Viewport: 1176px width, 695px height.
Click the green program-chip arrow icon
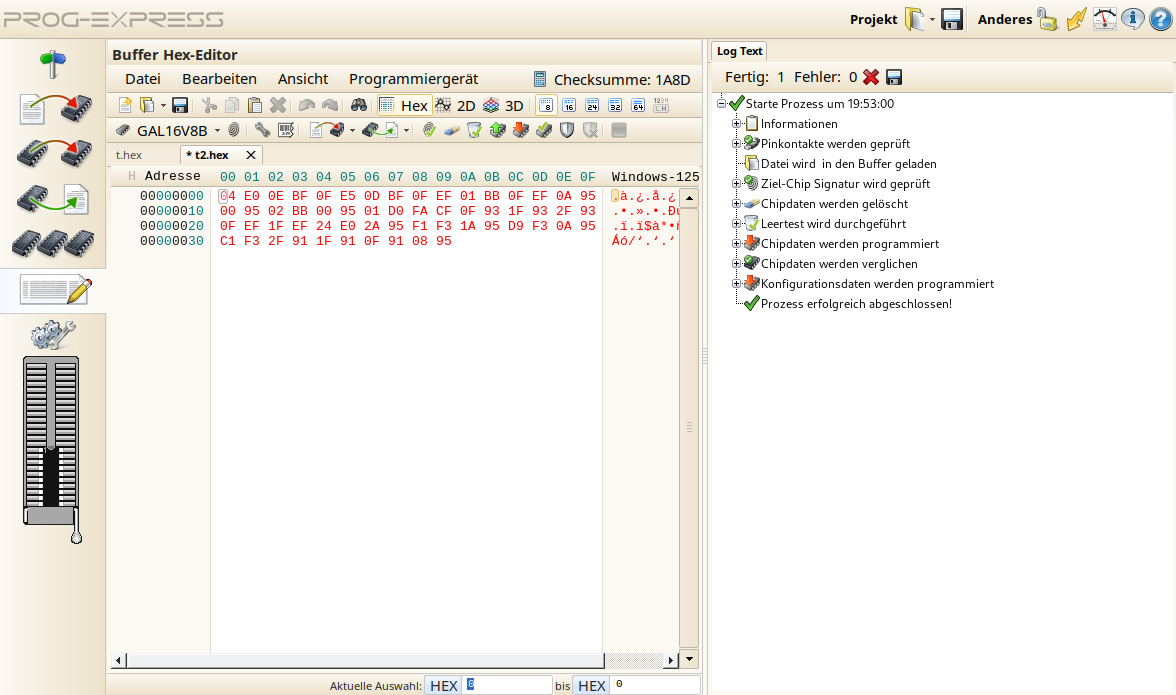pyautogui.click(x=496, y=129)
